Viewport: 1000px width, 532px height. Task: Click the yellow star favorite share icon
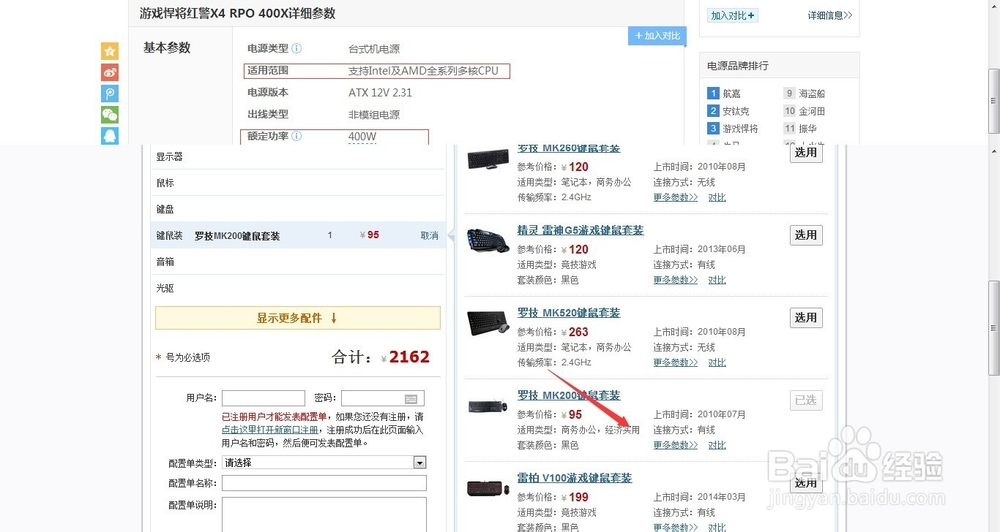110,51
